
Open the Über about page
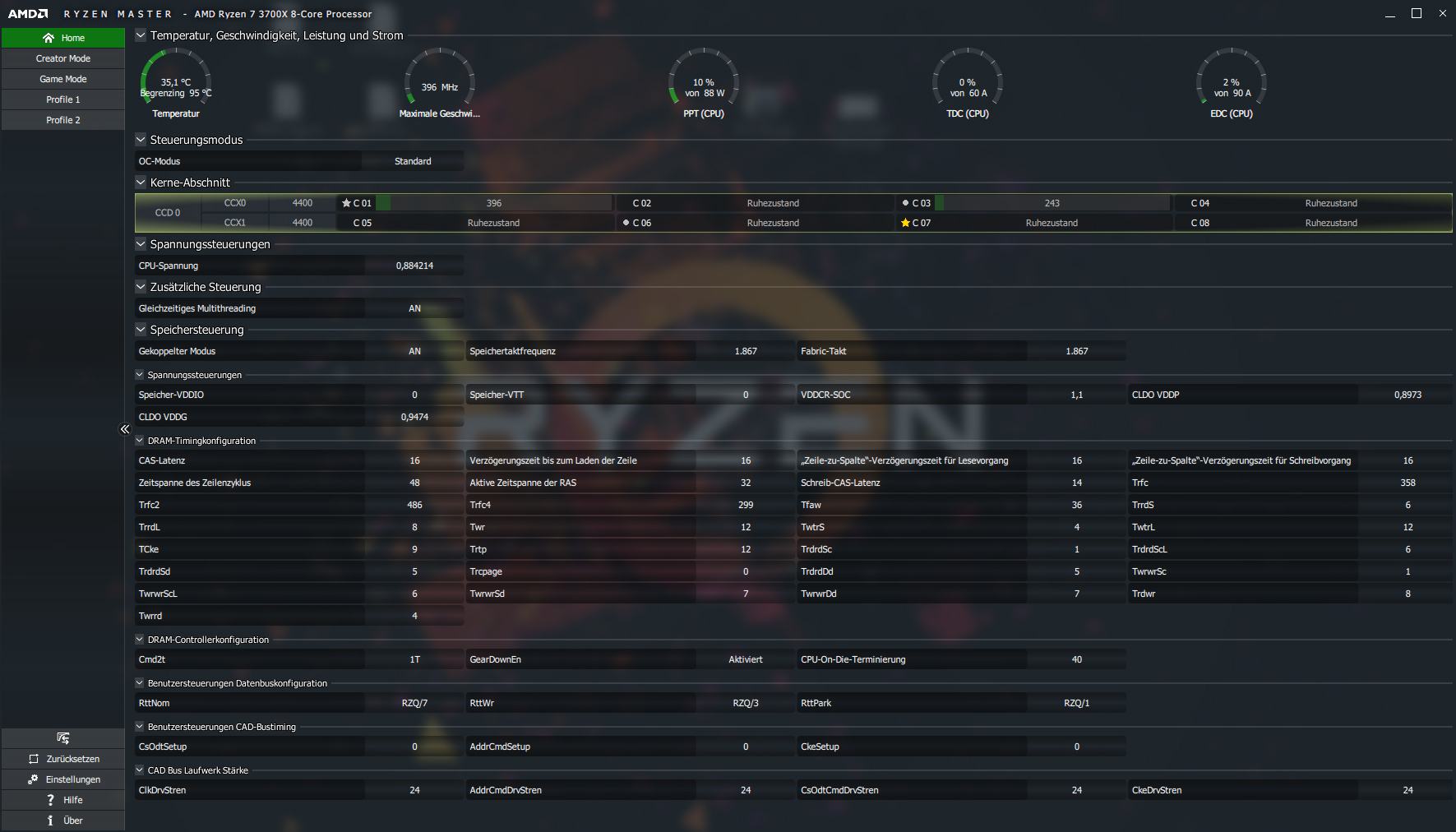click(63, 820)
